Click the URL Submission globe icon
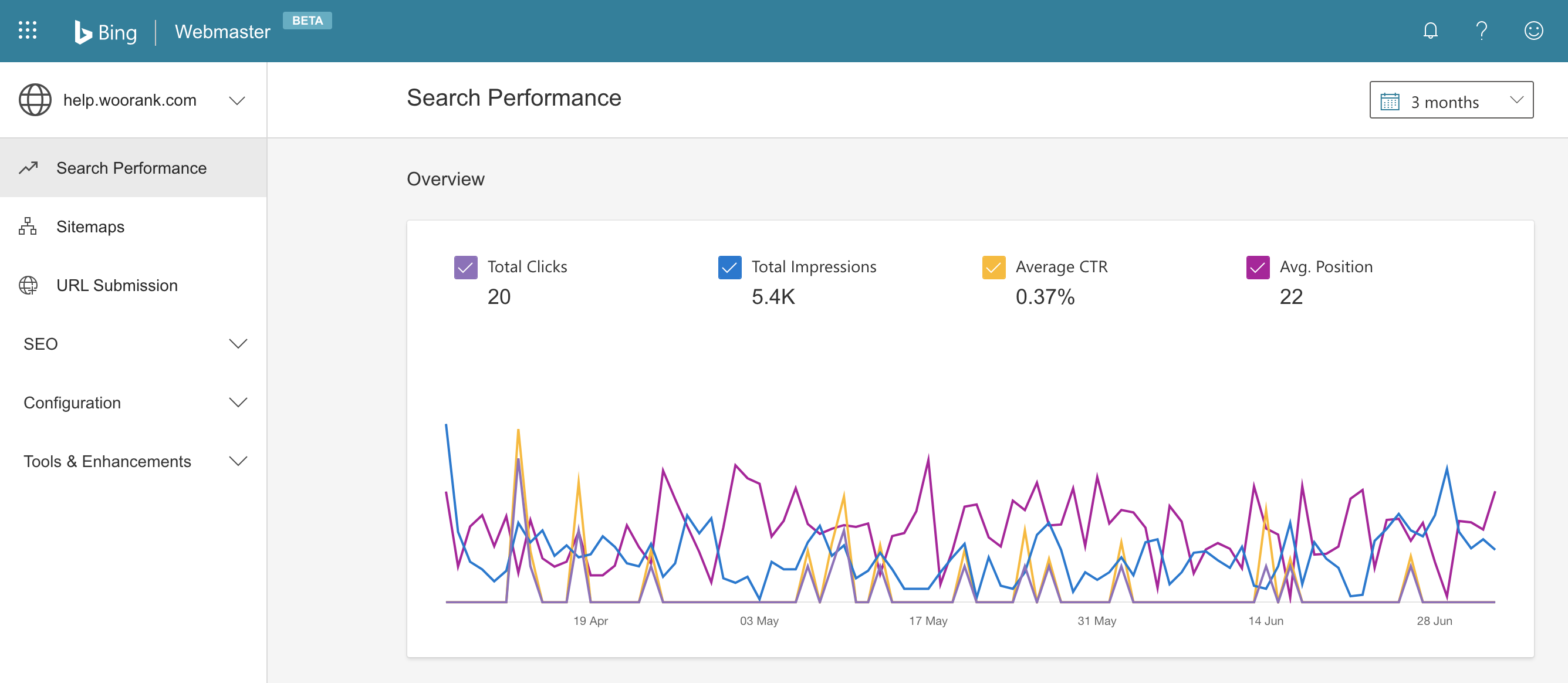The height and width of the screenshot is (683, 1568). pos(28,285)
